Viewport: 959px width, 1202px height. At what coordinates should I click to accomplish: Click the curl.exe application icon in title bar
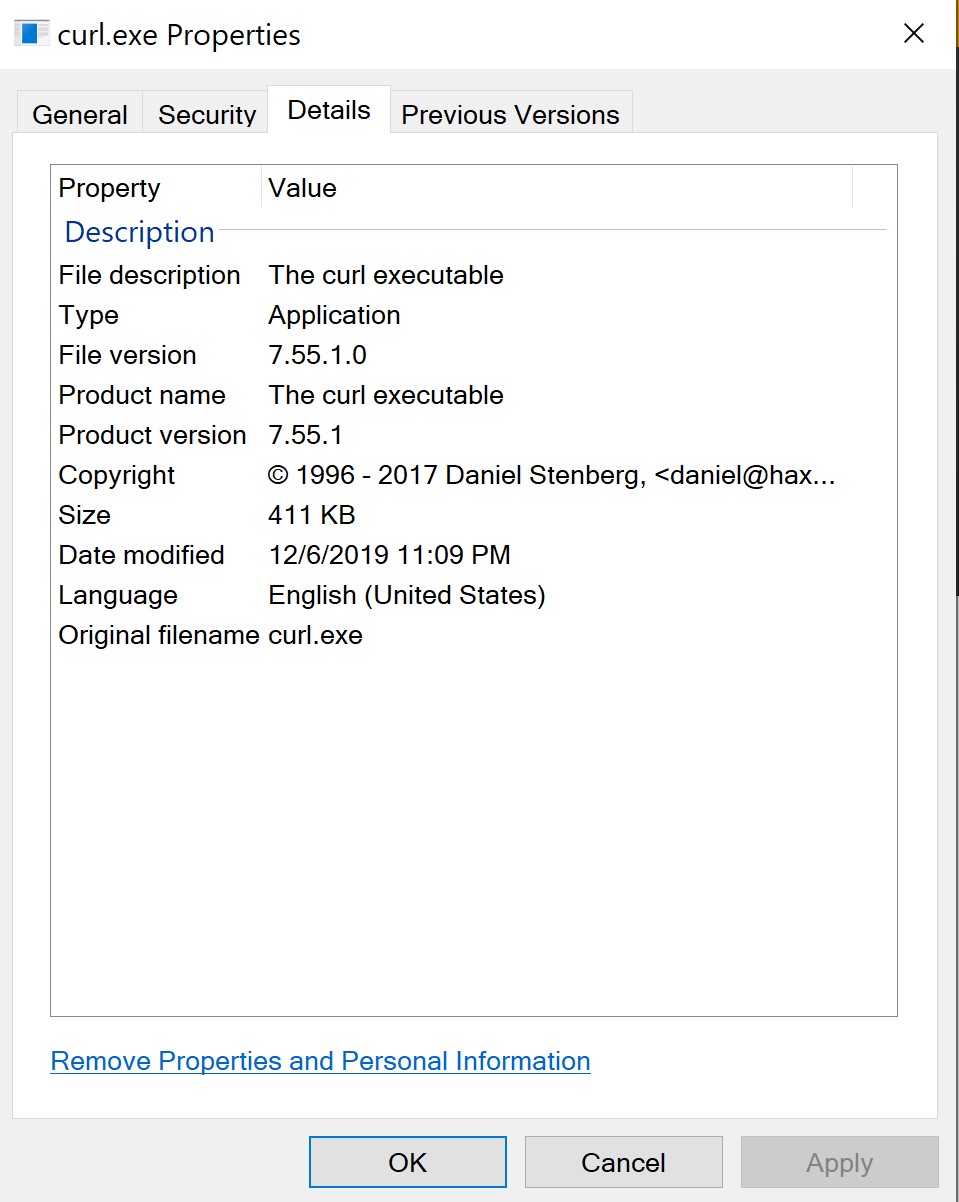point(27,32)
